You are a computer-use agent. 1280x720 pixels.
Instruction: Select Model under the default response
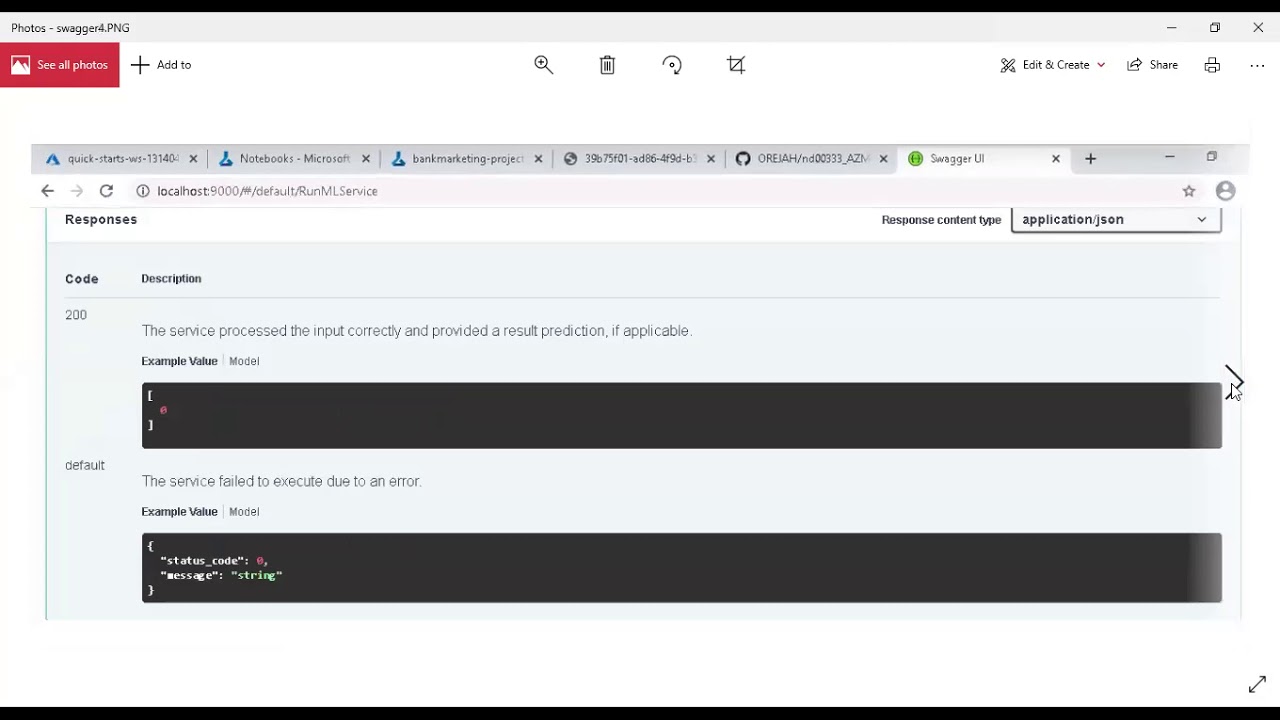coord(244,512)
